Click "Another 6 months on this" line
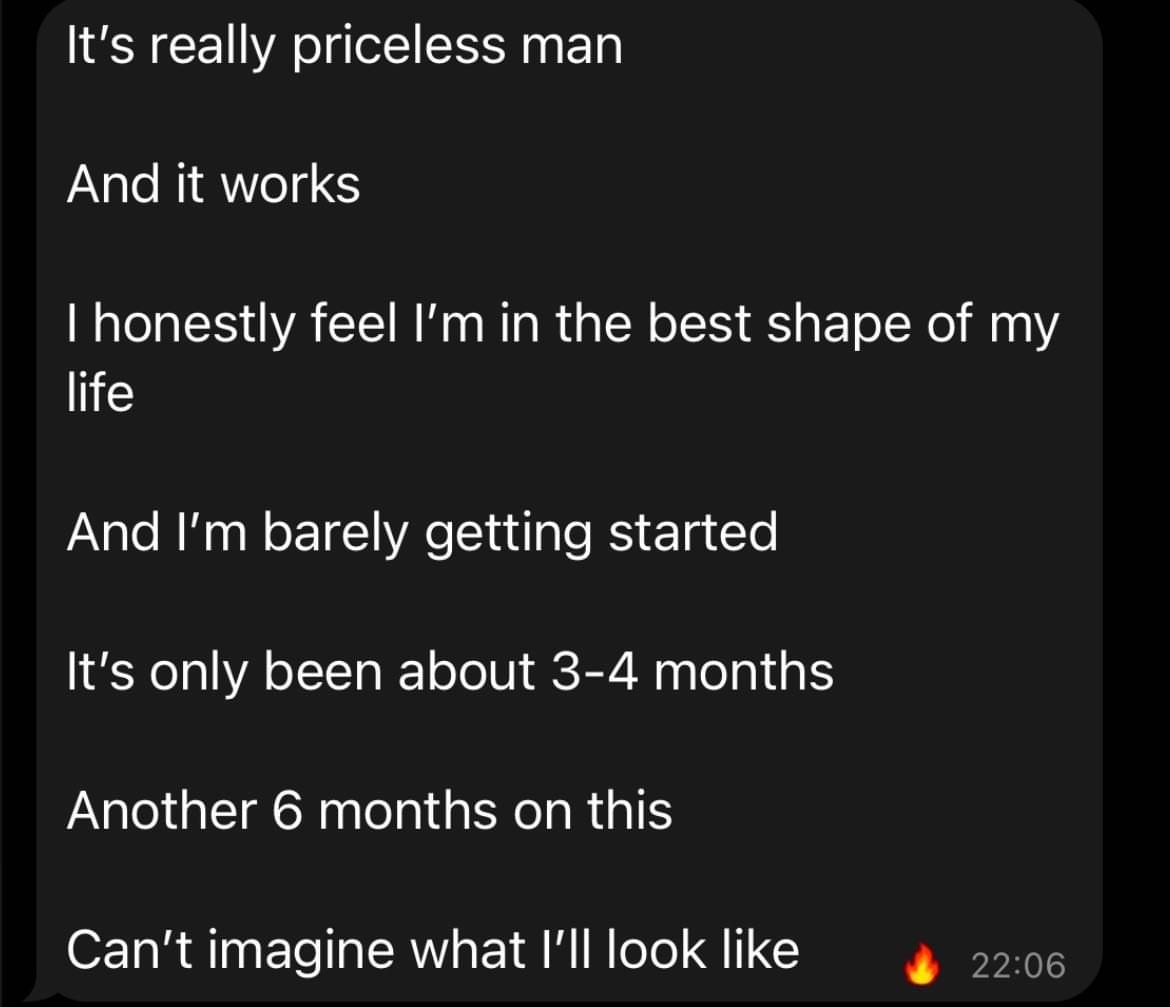1170x1007 pixels. pyautogui.click(x=369, y=810)
